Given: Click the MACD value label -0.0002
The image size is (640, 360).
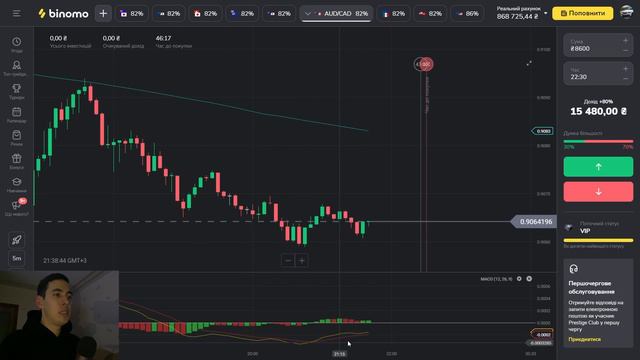Looking at the screenshot, I should point(542,334).
